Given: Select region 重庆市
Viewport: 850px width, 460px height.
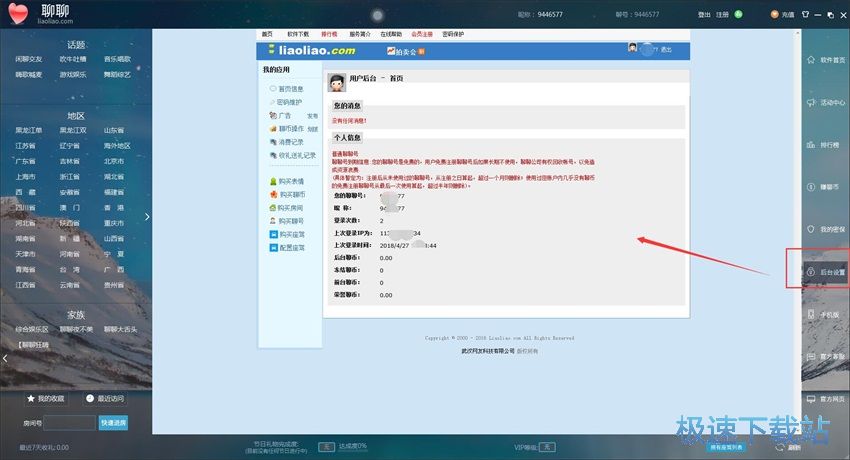Looking at the screenshot, I should (x=114, y=223).
